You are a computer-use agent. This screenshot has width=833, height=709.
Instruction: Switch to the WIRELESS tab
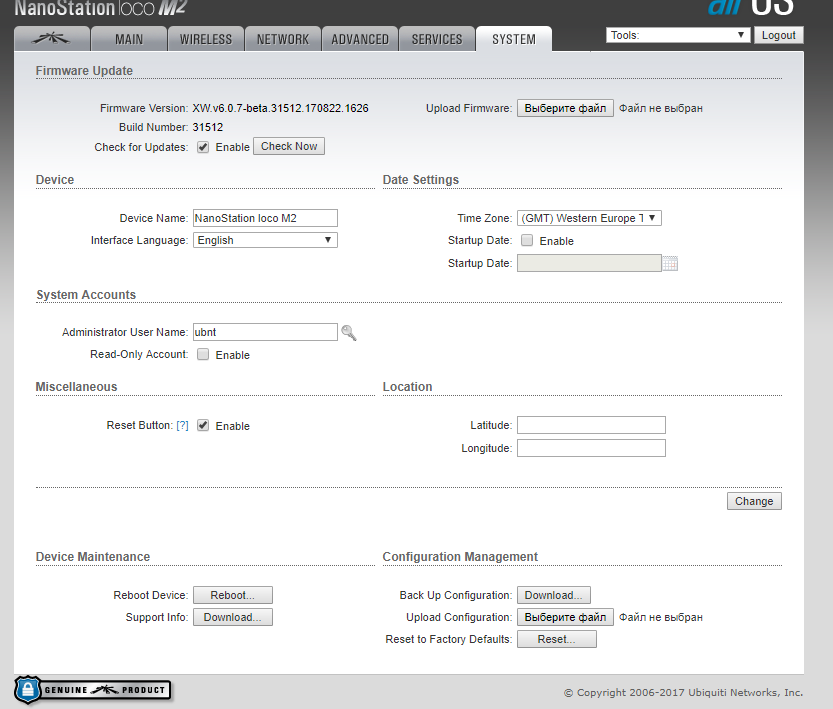pos(206,39)
